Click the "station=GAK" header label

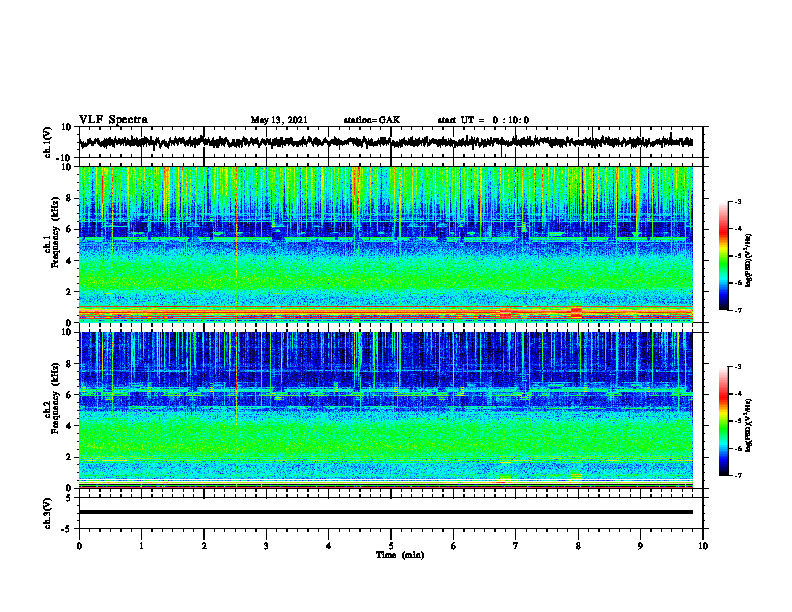(x=372, y=120)
